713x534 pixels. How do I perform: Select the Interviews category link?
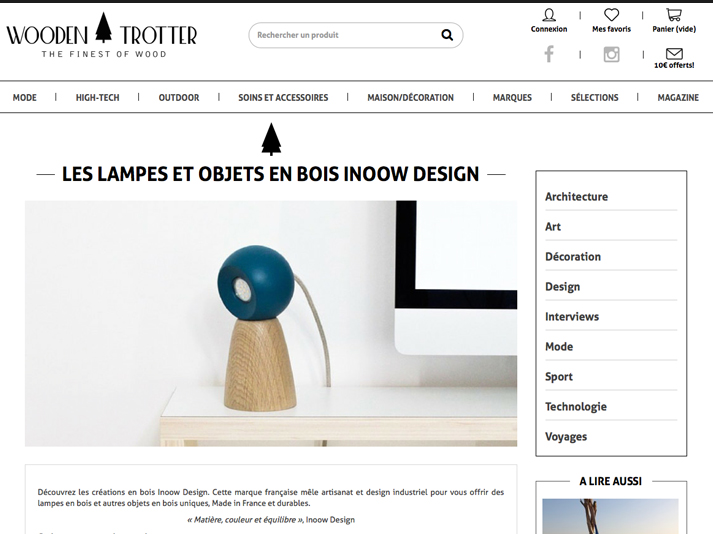click(572, 317)
